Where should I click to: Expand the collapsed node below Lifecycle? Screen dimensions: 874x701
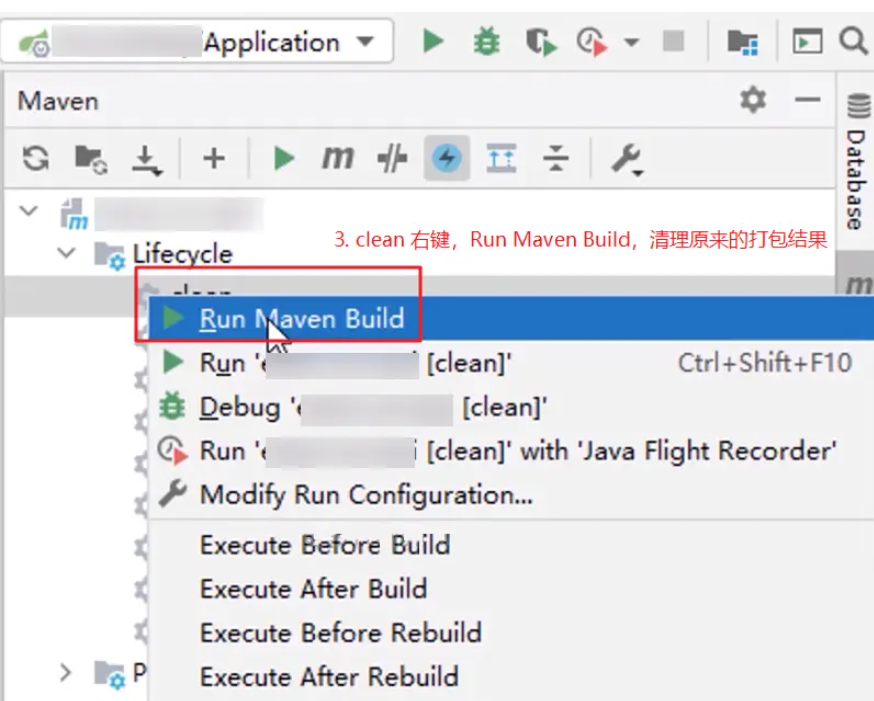[x=65, y=673]
